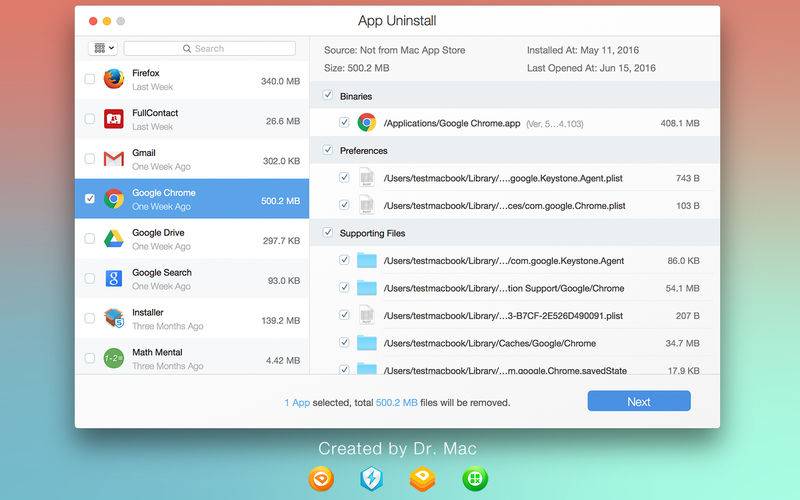Click the Firefox app icon

click(x=113, y=79)
